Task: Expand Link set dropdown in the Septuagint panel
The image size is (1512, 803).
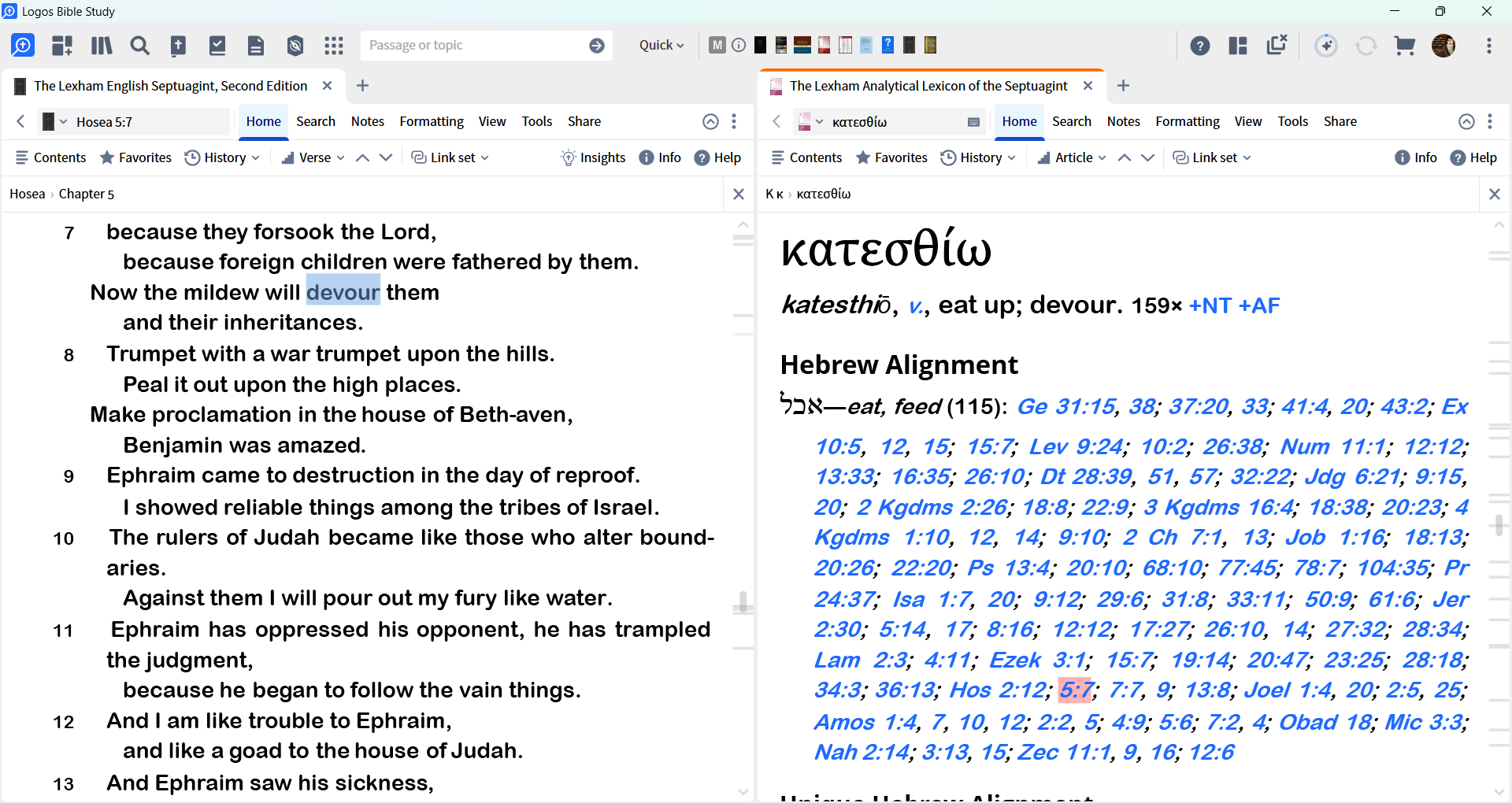Action: coord(450,157)
